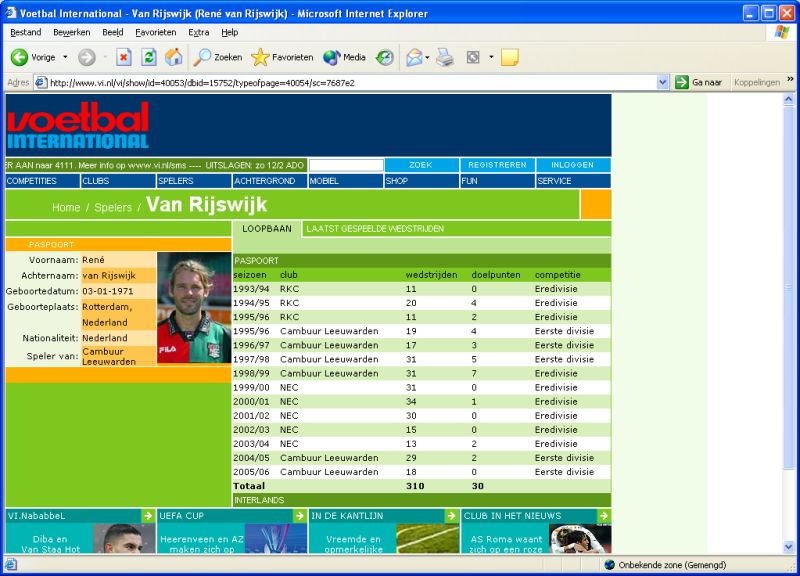Click the page icon in address bar
This screenshot has width=800, height=576.
pyautogui.click(x=41, y=82)
